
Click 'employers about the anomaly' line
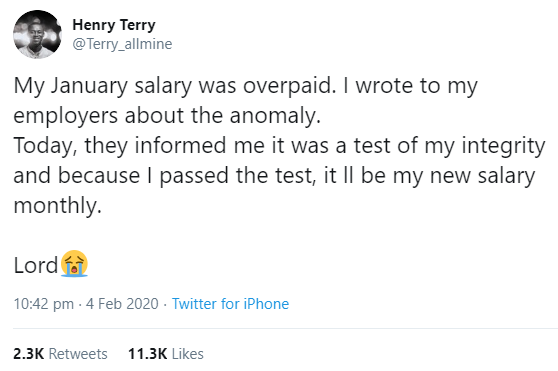pyautogui.click(x=167, y=116)
